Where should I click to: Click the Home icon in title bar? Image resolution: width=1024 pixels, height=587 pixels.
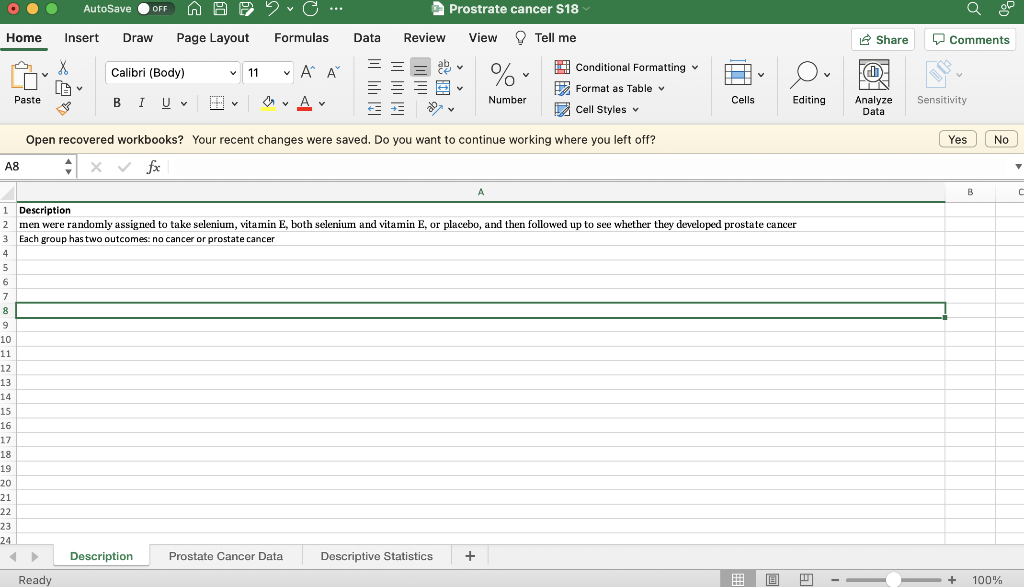pyautogui.click(x=194, y=8)
